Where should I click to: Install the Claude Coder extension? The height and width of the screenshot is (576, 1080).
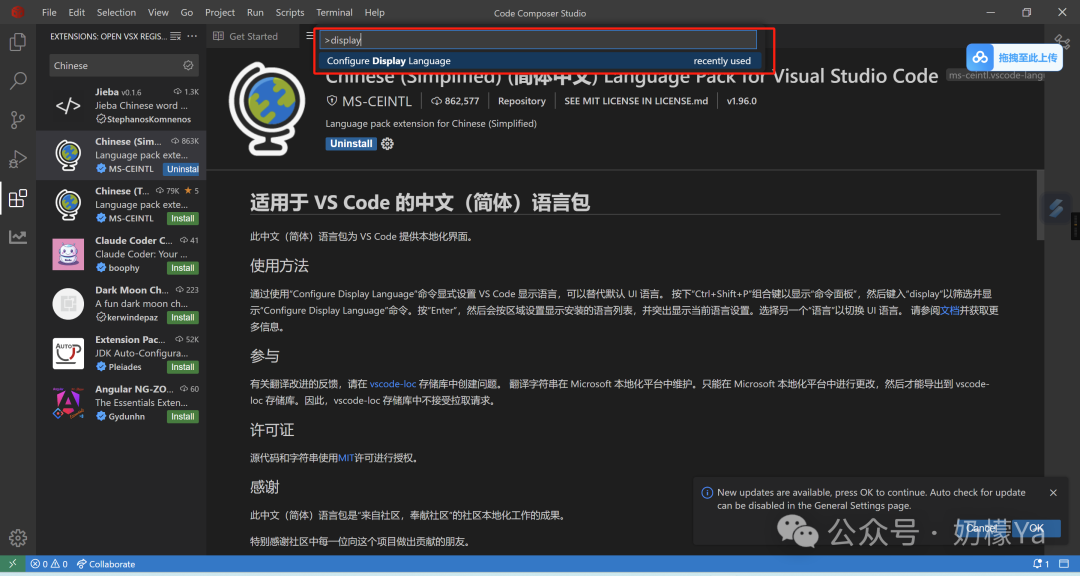(x=183, y=268)
